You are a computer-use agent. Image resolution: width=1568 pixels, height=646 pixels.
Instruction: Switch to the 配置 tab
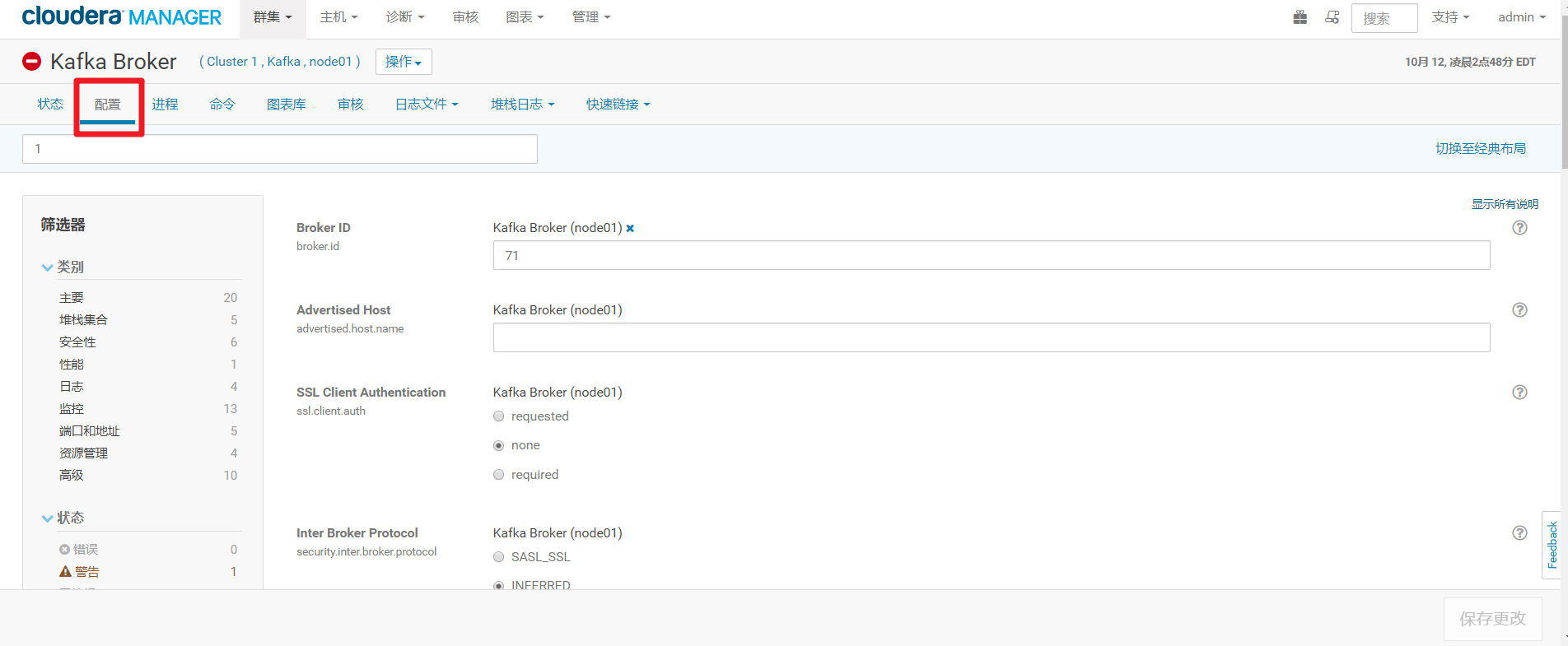pos(108,105)
